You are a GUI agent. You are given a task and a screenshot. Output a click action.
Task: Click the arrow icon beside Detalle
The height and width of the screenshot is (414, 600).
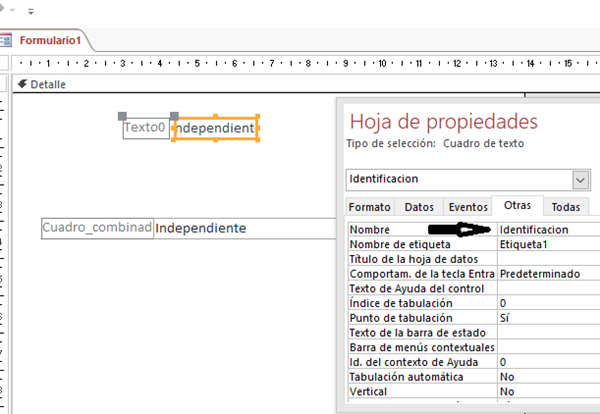pyautogui.click(x=22, y=85)
